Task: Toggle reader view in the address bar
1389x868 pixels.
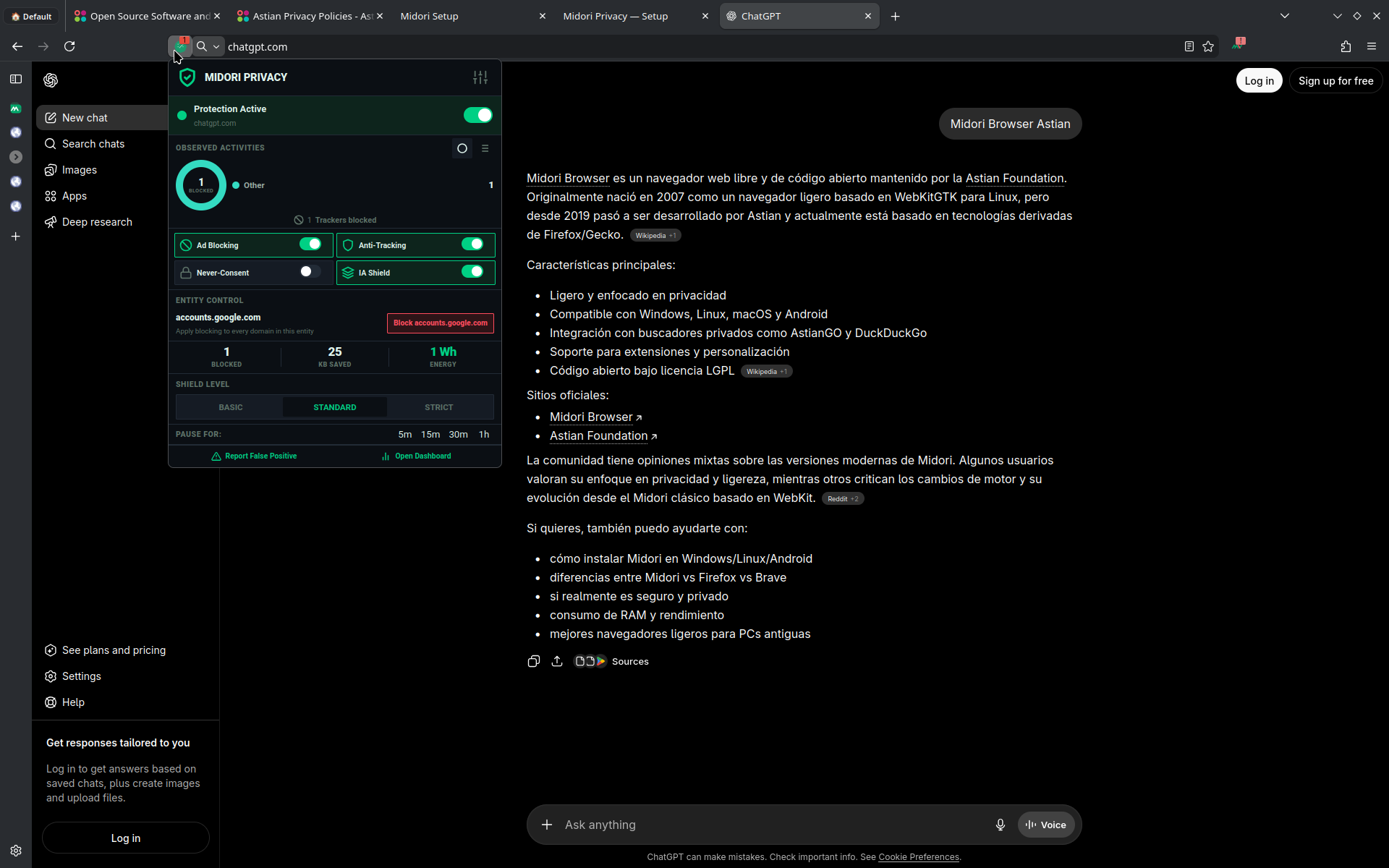Action: tap(1189, 46)
